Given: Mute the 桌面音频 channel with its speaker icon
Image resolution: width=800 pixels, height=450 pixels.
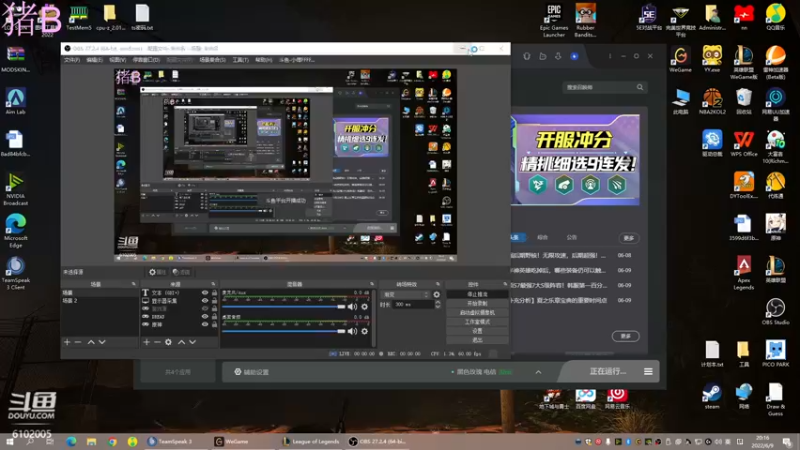Looking at the screenshot, I should pyautogui.click(x=353, y=331).
